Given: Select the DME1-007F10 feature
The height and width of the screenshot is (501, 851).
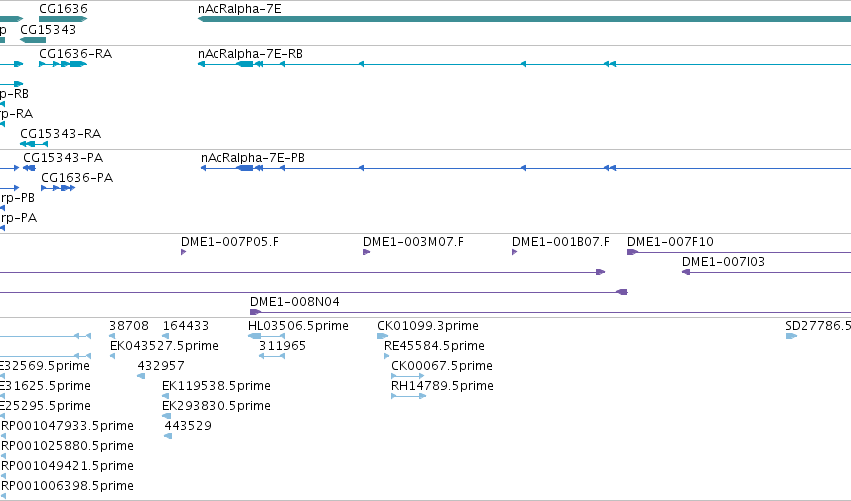Looking at the screenshot, I should click(x=739, y=252).
